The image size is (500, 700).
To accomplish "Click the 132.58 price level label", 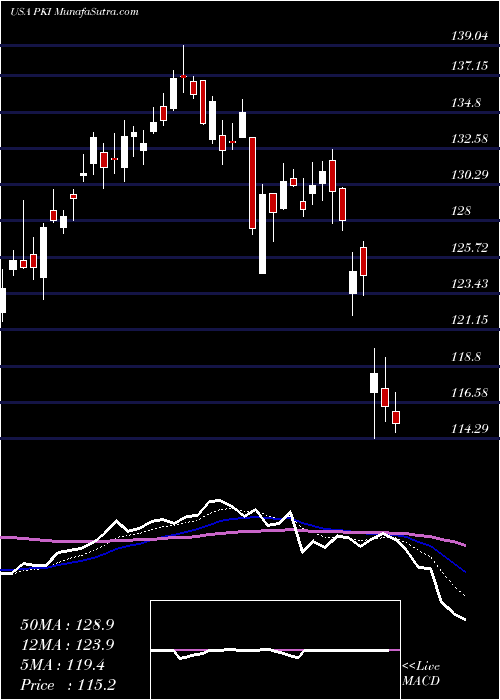I will (x=470, y=139).
